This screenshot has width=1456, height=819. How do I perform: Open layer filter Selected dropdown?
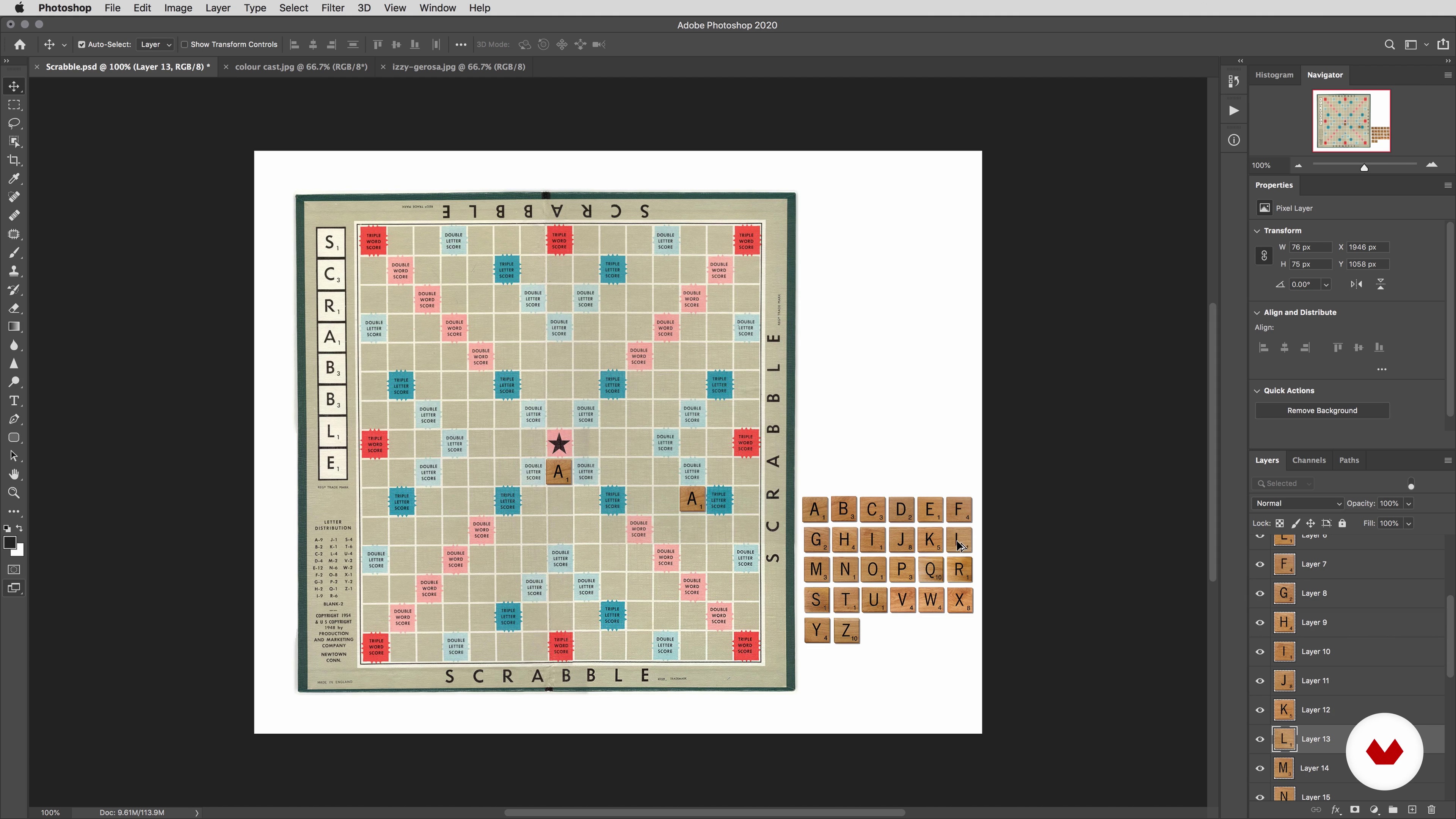(x=1283, y=484)
